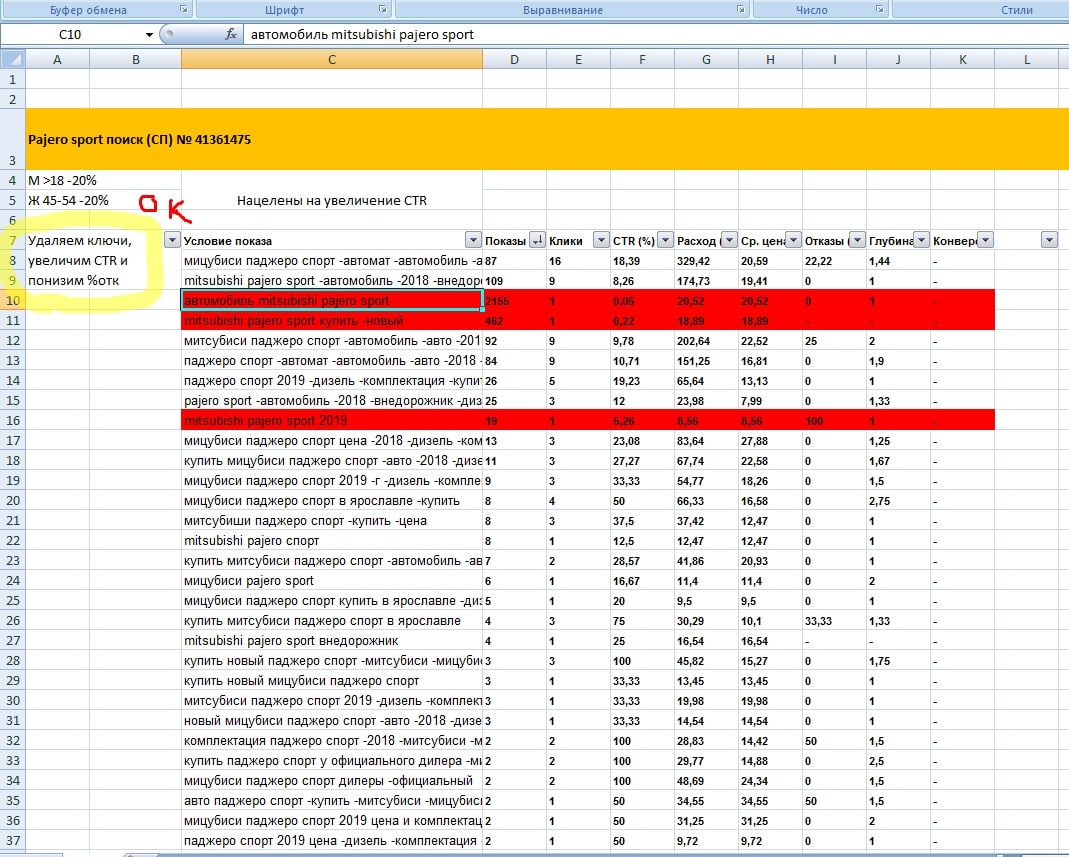Open the Шрифт group dialog launcher

coord(382,10)
